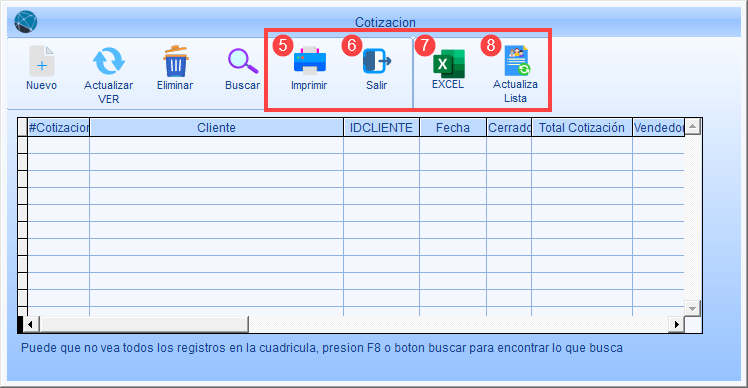748x388 pixels.
Task: Click the Actualizar VER refresh icon
Action: tap(109, 61)
